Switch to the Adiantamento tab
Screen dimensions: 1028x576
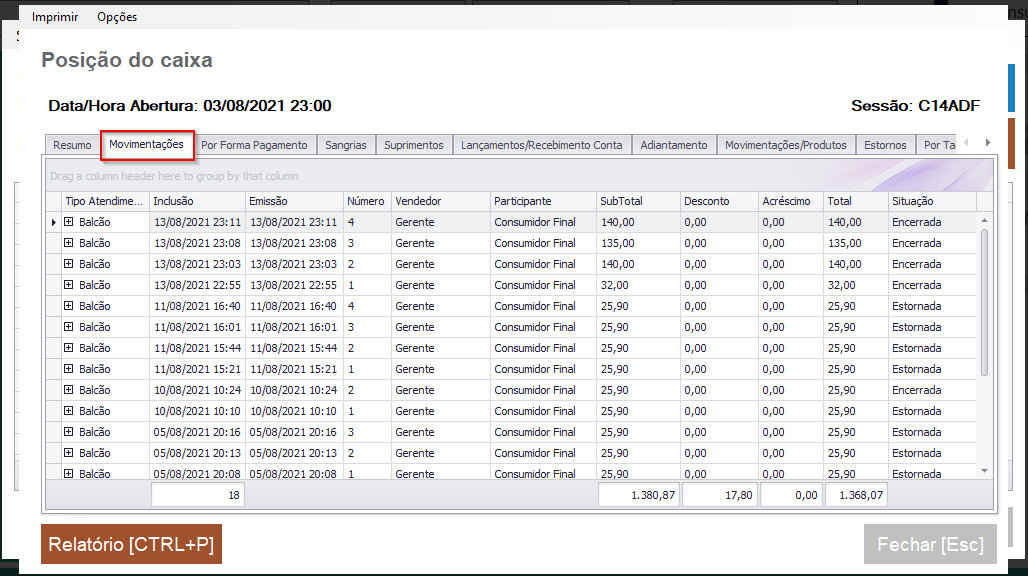pyautogui.click(x=674, y=145)
